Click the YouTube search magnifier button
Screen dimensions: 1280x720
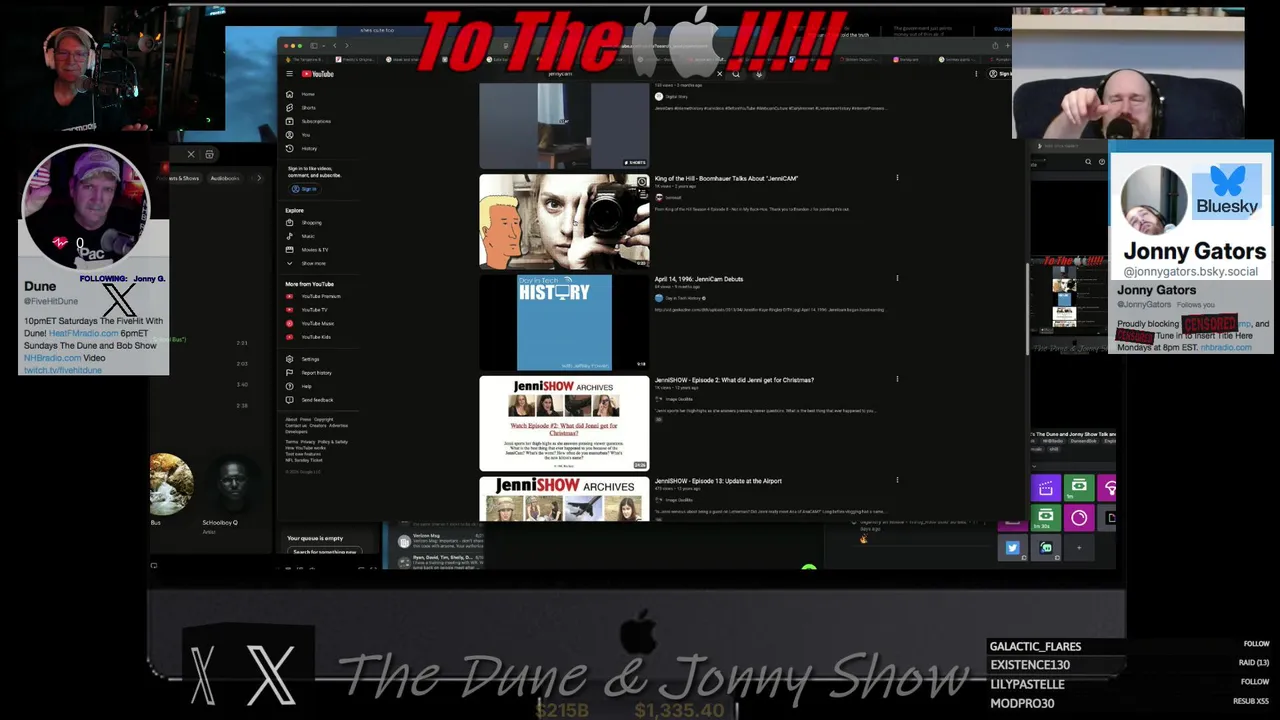tap(736, 74)
